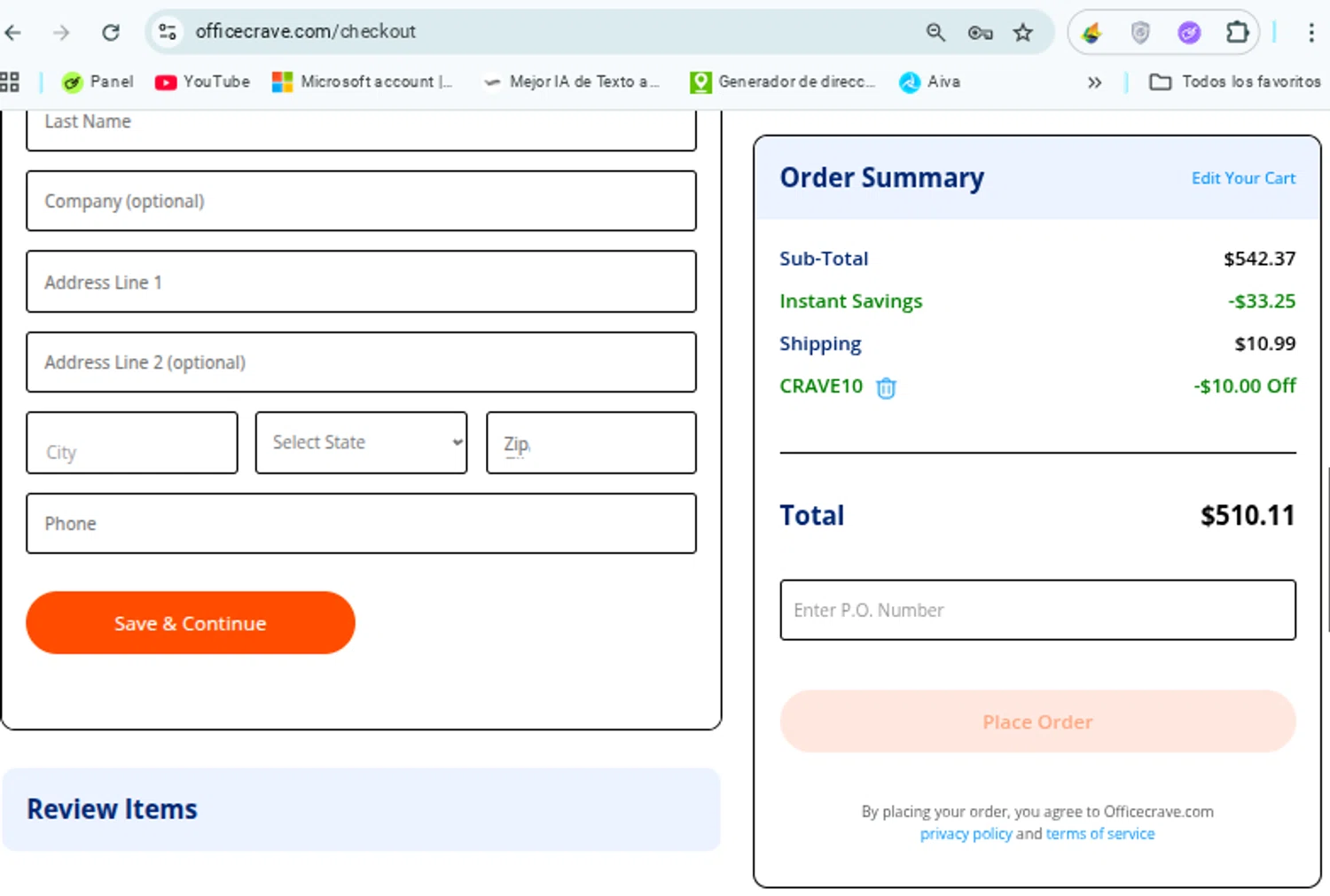
Task: Click Edit Your Cart link
Action: (1243, 178)
